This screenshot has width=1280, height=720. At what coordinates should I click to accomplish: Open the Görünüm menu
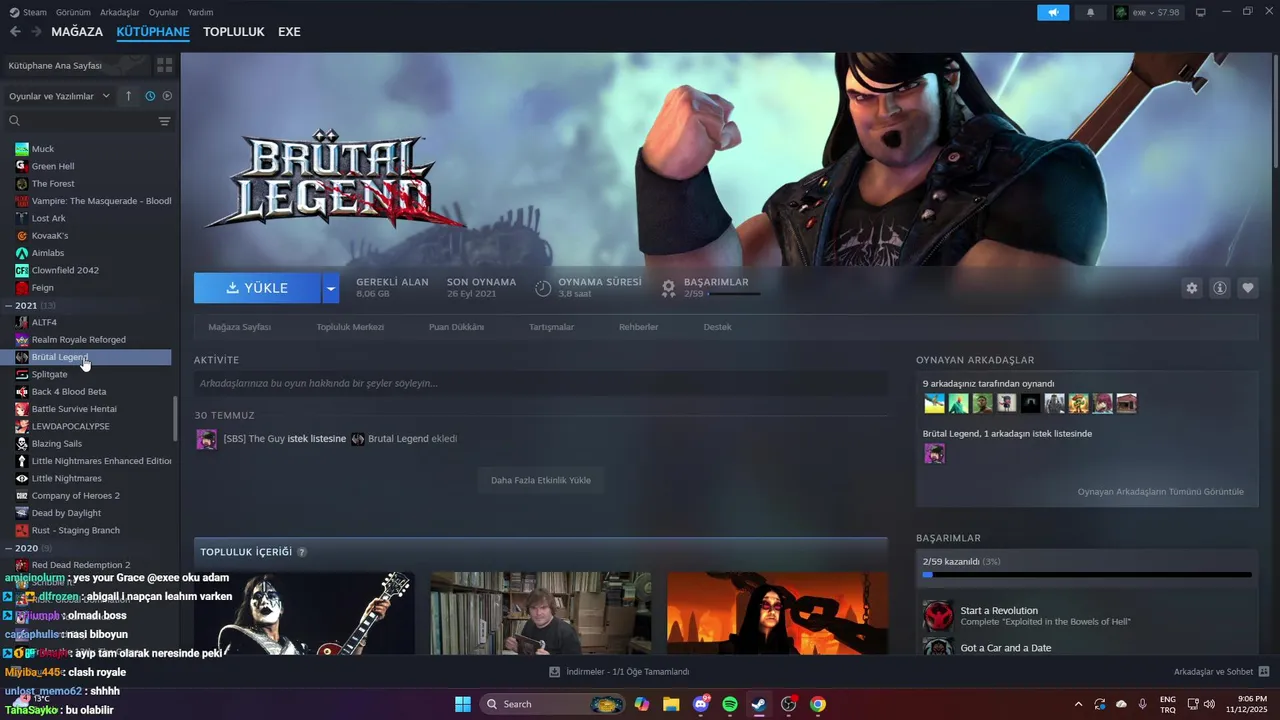(73, 12)
